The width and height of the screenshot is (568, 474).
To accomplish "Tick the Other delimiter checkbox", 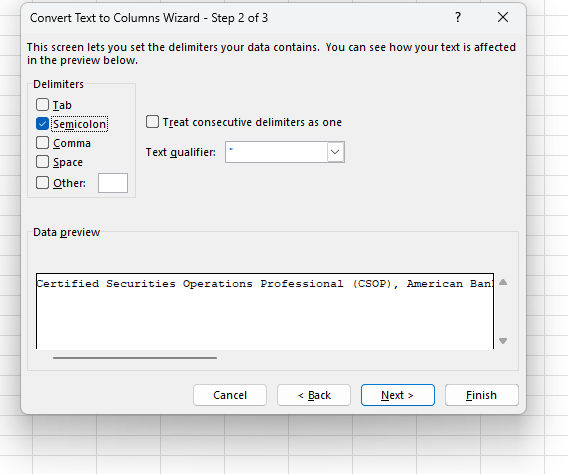I will [x=42, y=183].
